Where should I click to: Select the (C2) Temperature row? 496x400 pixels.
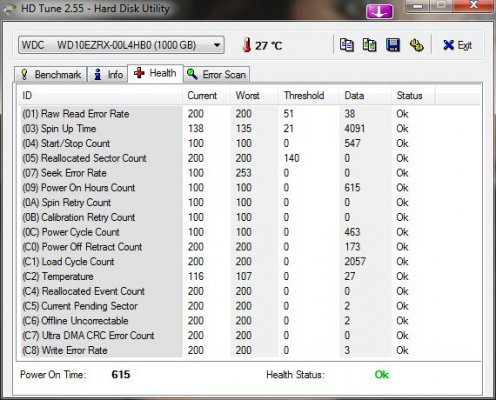coord(228,276)
